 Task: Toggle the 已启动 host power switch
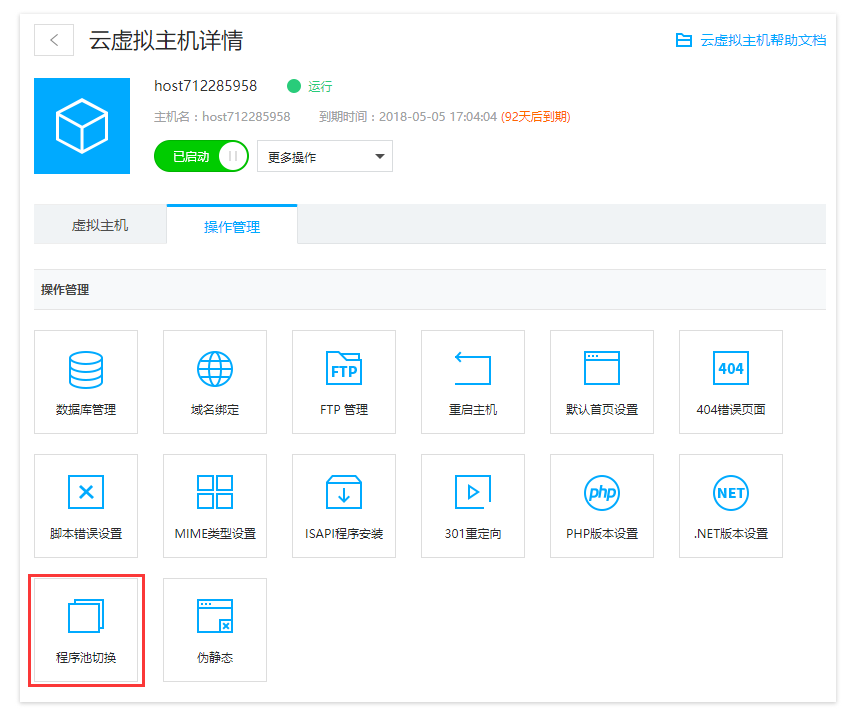pyautogui.click(x=201, y=157)
